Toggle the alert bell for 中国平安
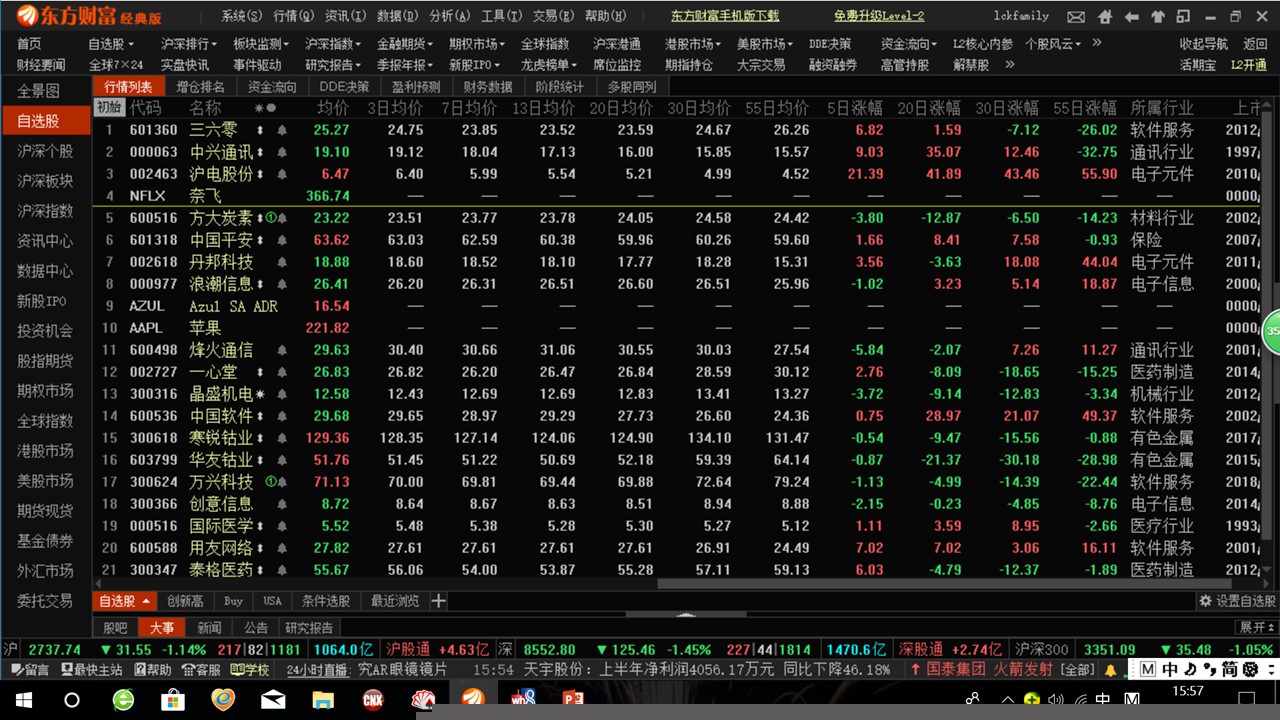 pos(282,240)
